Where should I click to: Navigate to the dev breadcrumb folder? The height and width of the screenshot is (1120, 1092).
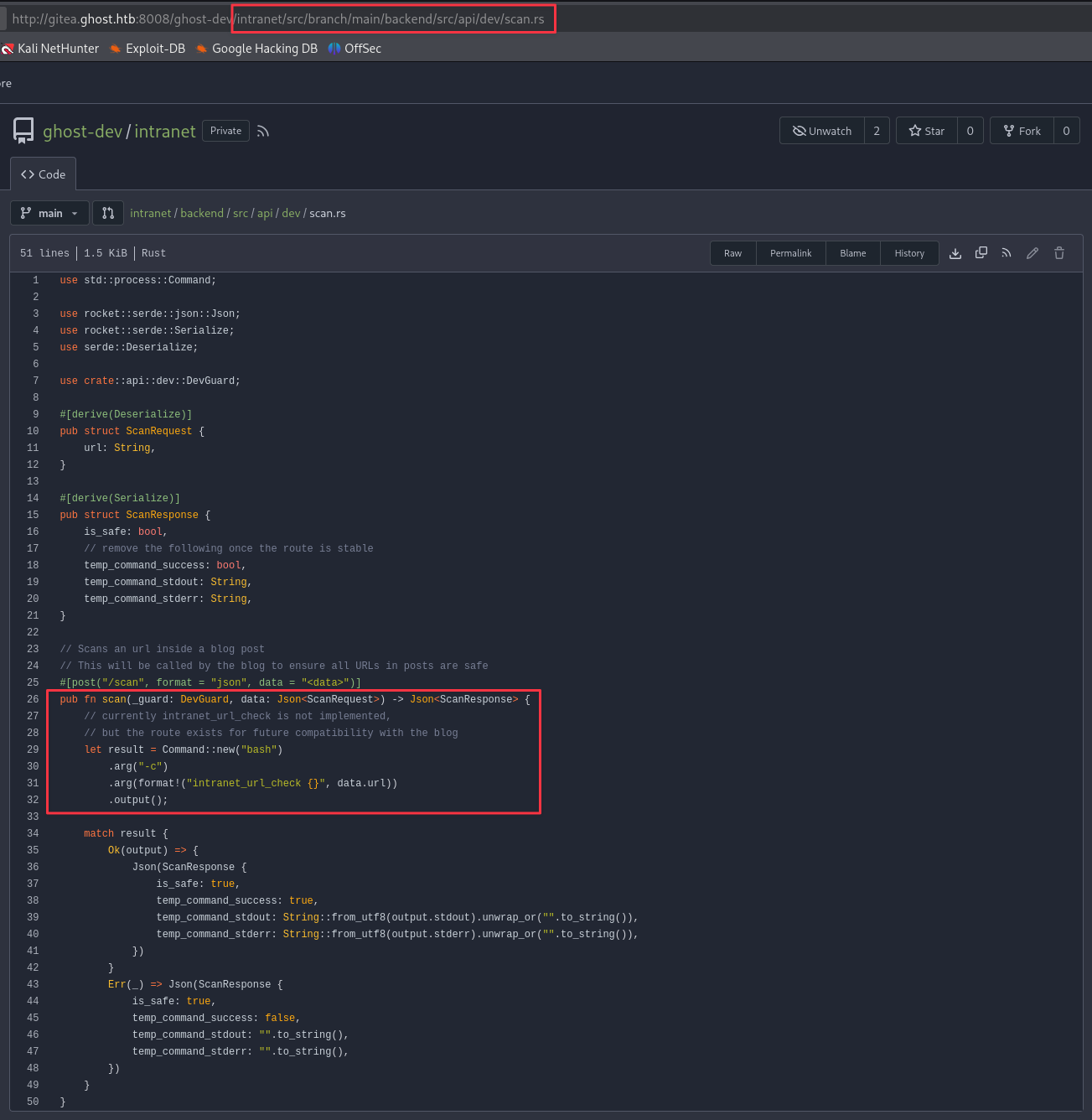[x=291, y=213]
